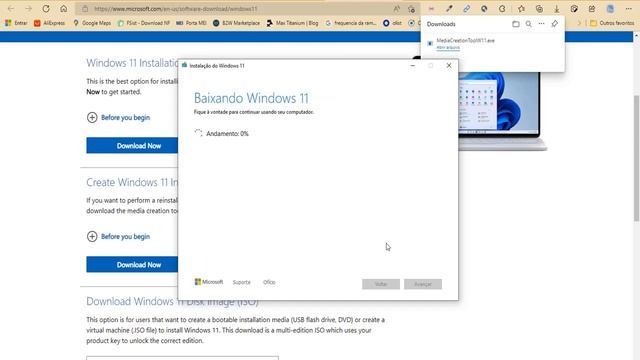
Task: Expand the bookmarks overflow chevron
Action: click(x=579, y=23)
